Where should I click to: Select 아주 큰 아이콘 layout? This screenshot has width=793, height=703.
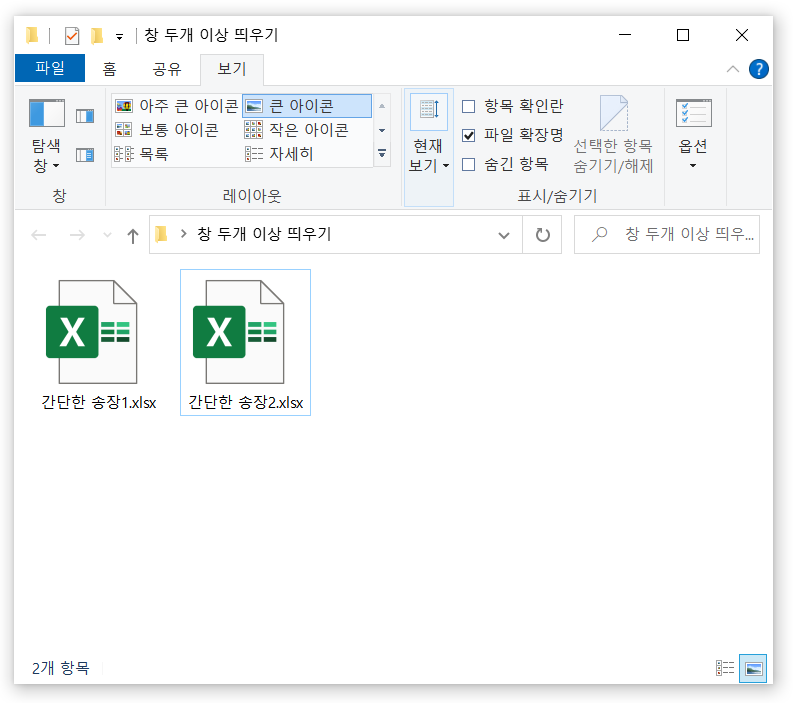pyautogui.click(x=177, y=106)
